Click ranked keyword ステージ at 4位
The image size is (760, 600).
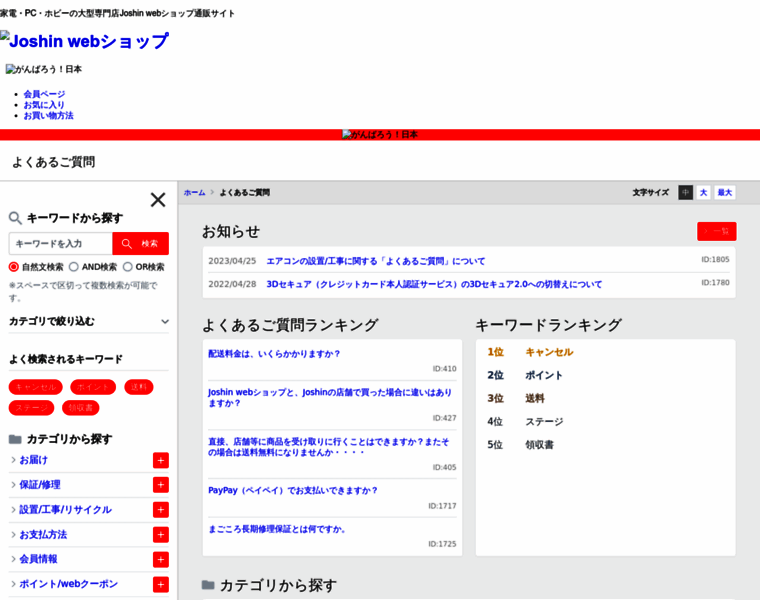tap(544, 422)
